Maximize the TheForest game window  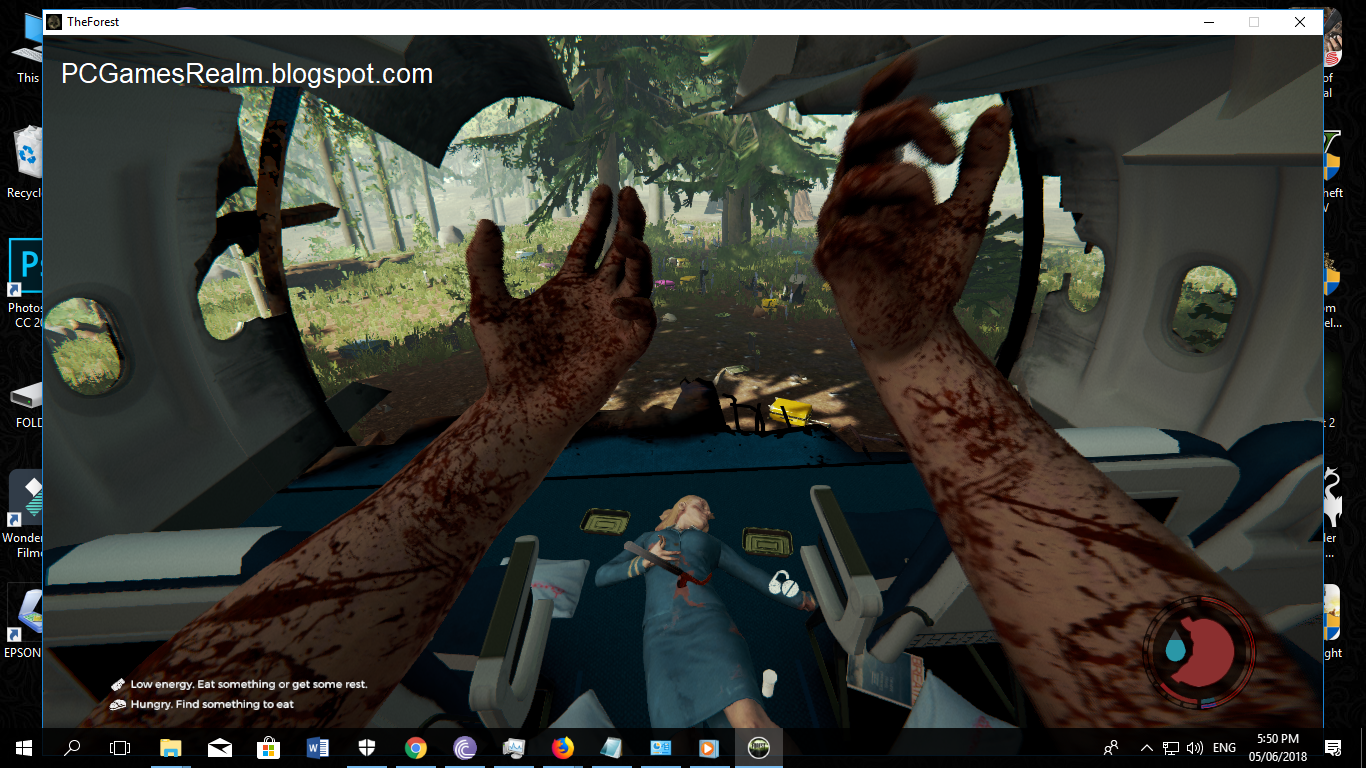pyautogui.click(x=1254, y=22)
